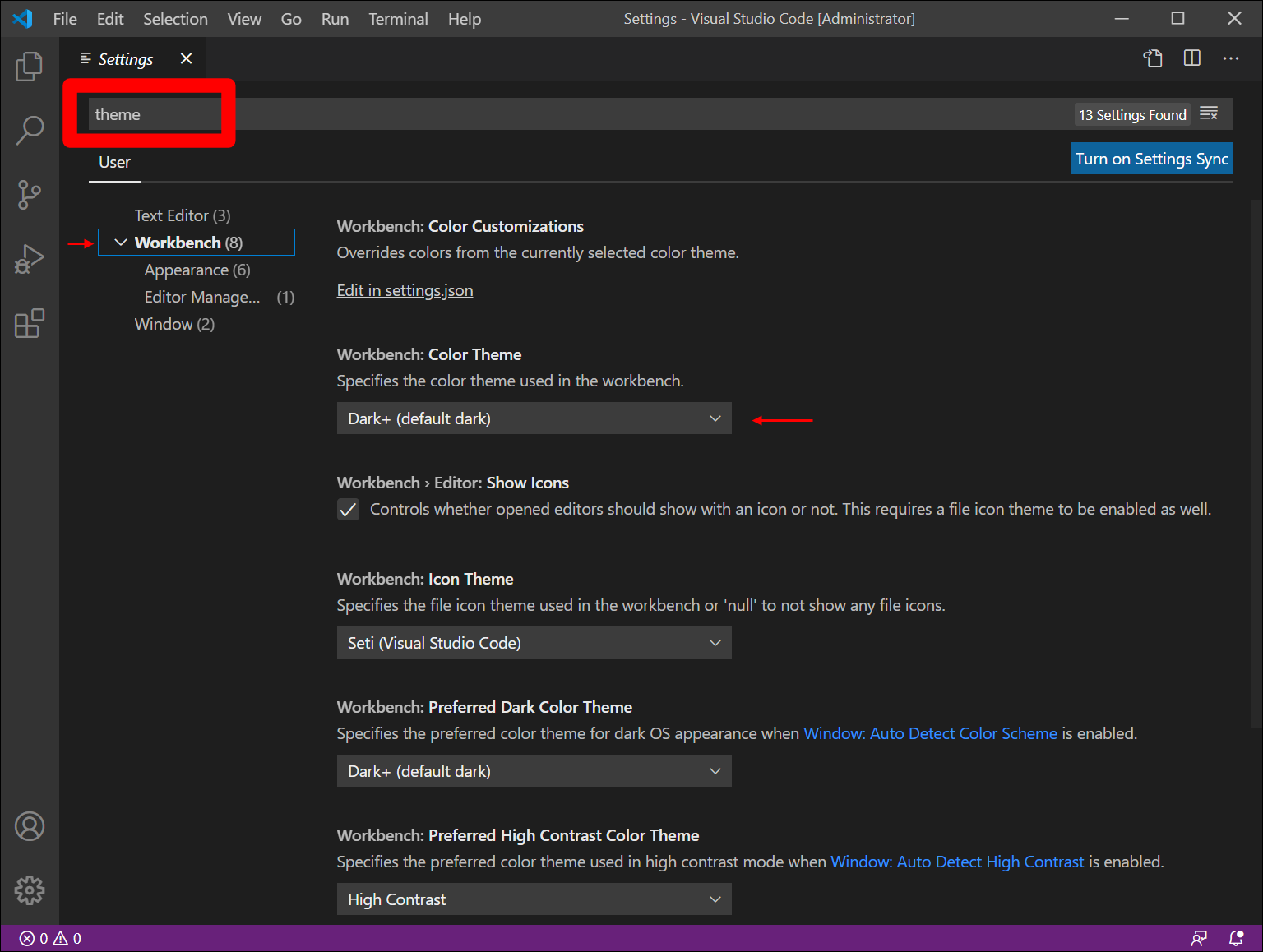The image size is (1263, 952).
Task: Open the Edit menu
Action: click(x=110, y=19)
